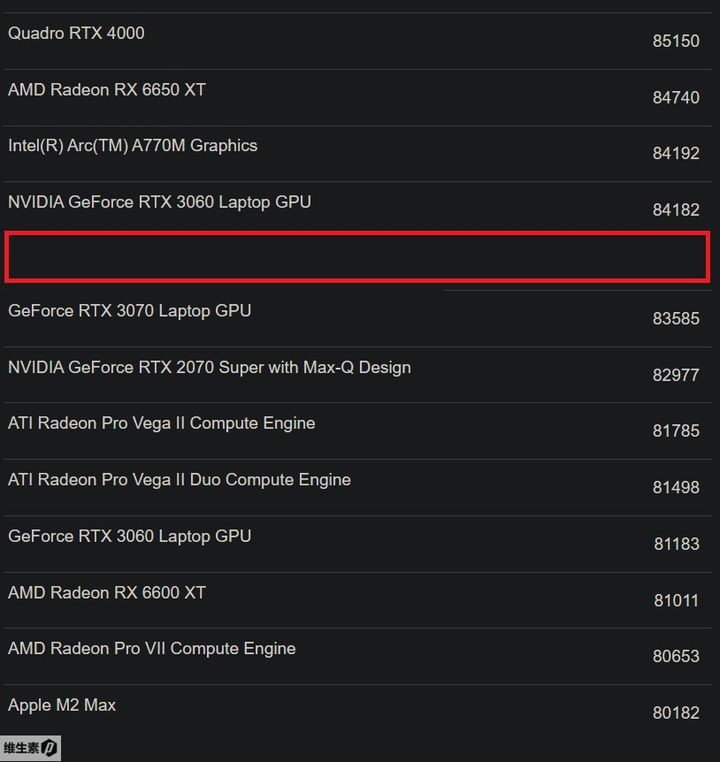720x762 pixels.
Task: Select the score 81183
Action: click(x=676, y=544)
